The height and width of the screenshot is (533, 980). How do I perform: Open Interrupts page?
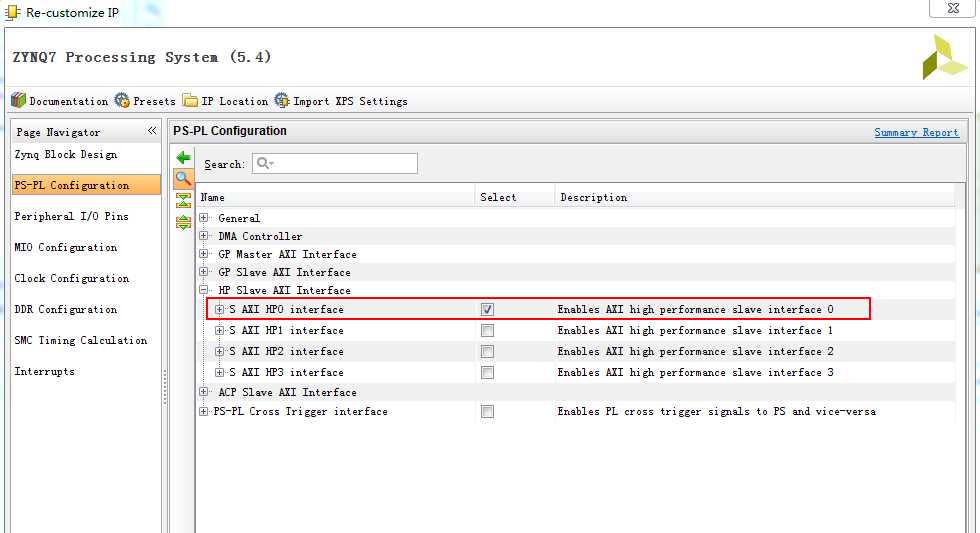[44, 371]
